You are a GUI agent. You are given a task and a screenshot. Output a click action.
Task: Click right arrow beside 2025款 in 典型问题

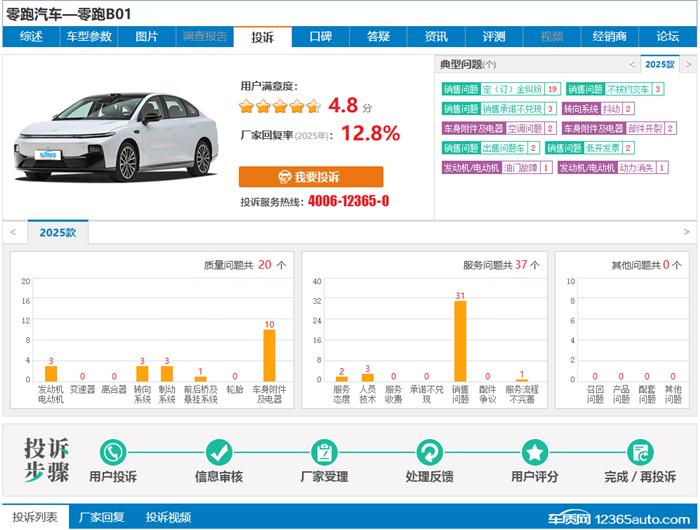tap(687, 64)
